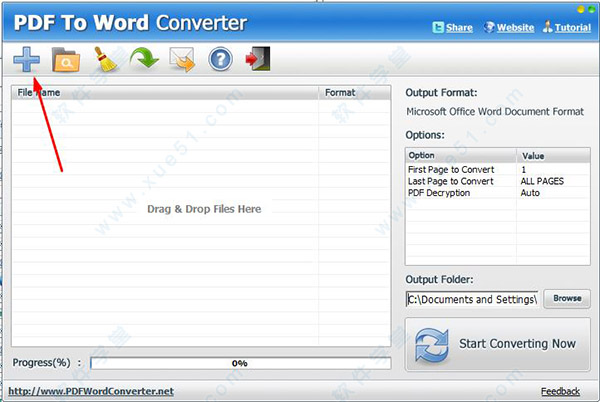The width and height of the screenshot is (600, 402).
Task: Select the Last Page to Convert value
Action: [x=544, y=181]
